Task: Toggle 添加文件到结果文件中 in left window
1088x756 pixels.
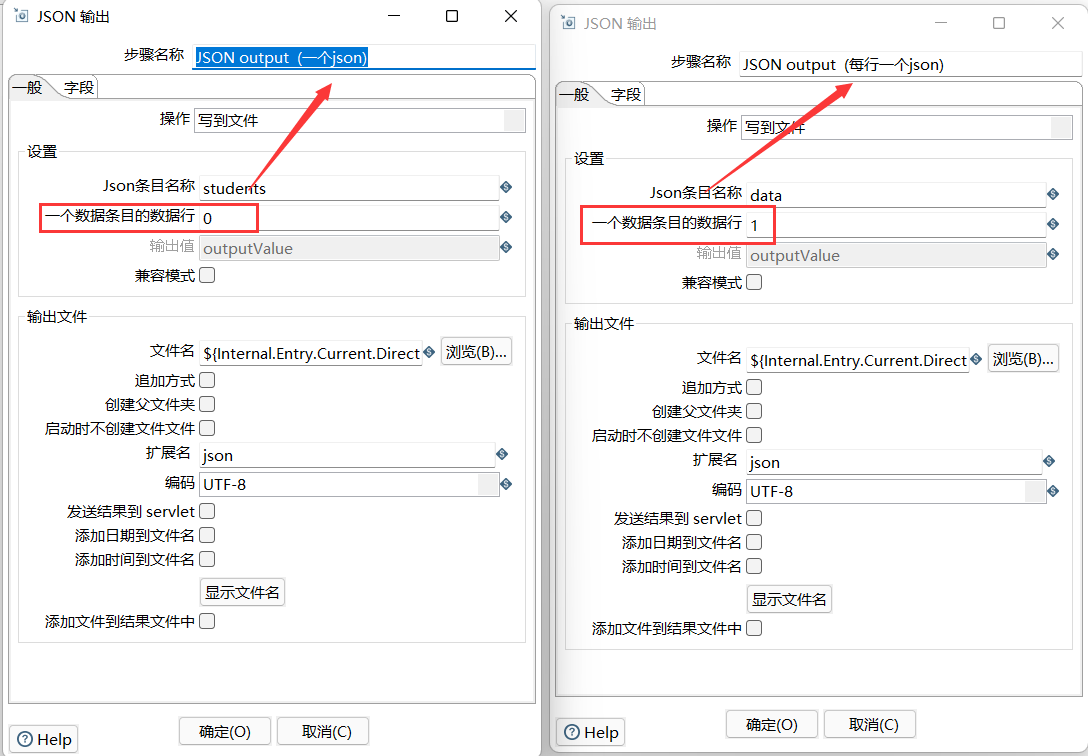Action: tap(207, 621)
